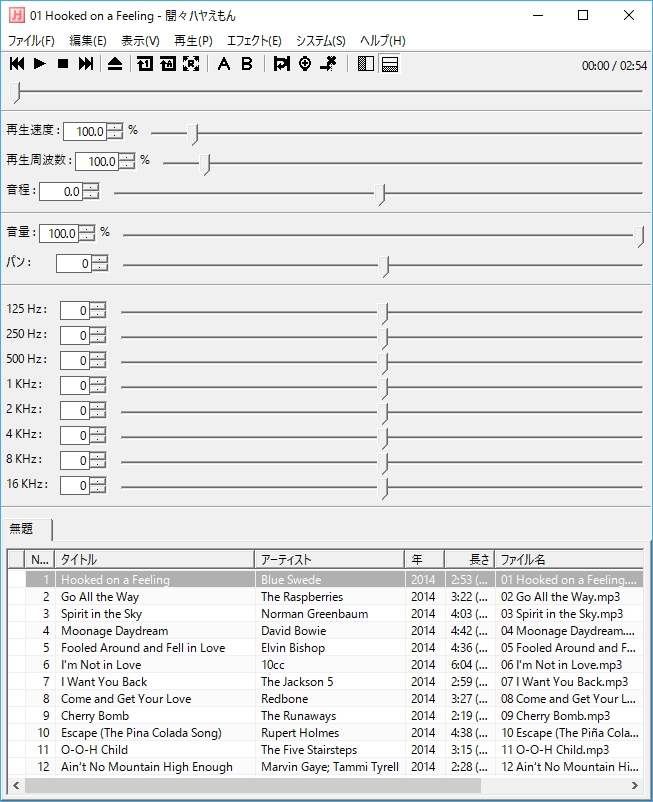Click the 音量 spinner arrows

click(x=87, y=234)
